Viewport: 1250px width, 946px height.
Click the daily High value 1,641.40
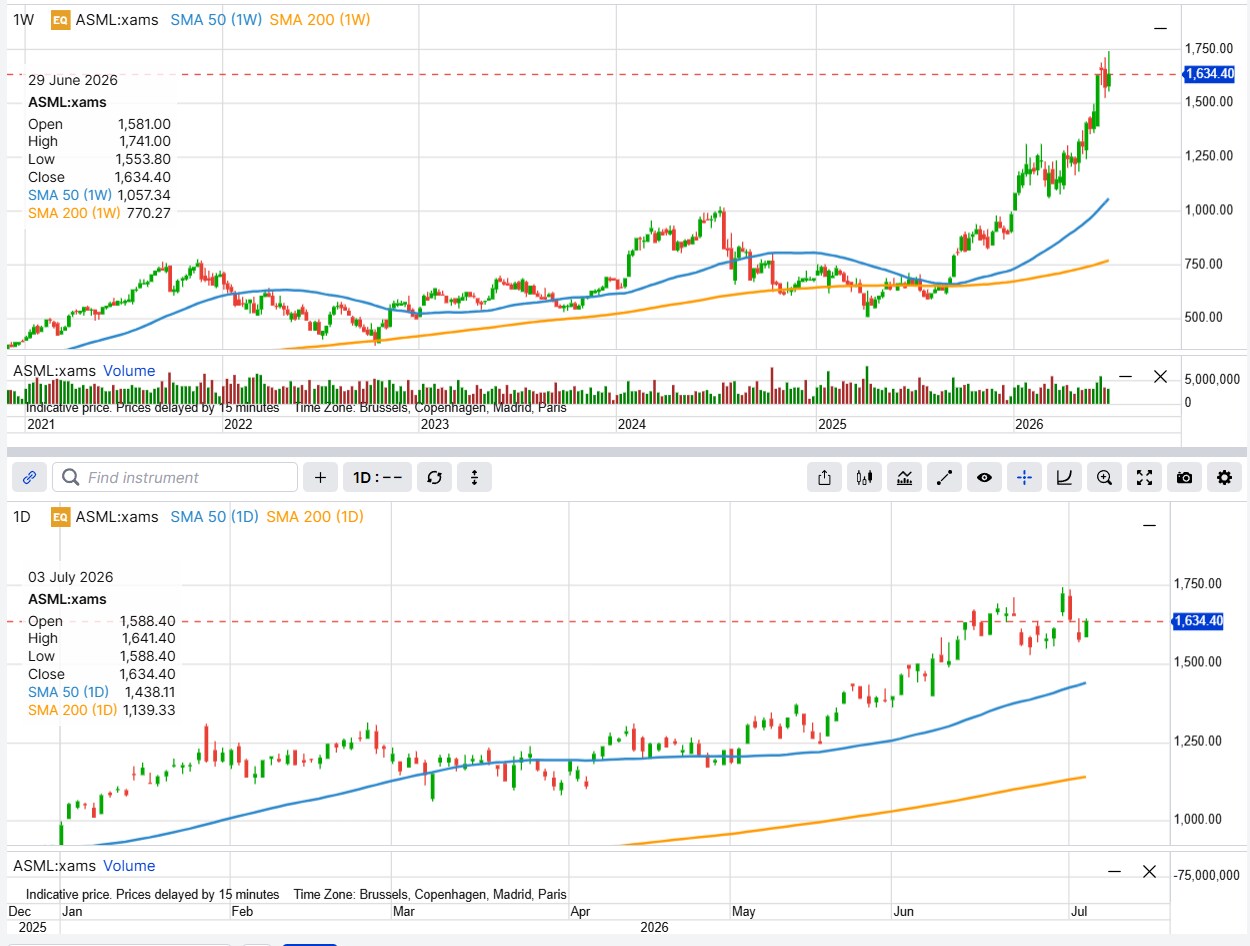pyautogui.click(x=149, y=638)
